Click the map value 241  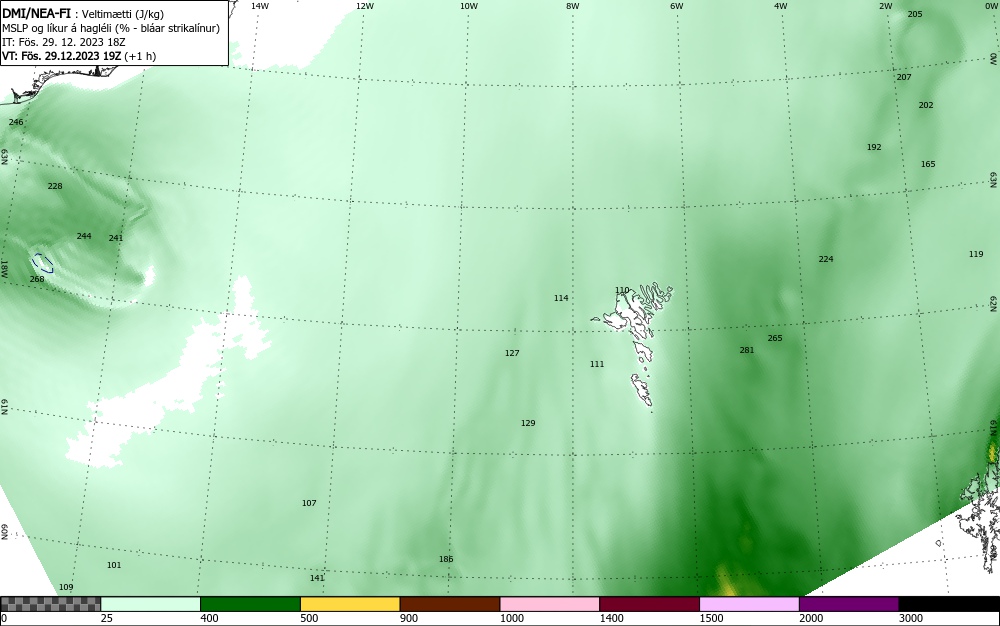(115, 238)
